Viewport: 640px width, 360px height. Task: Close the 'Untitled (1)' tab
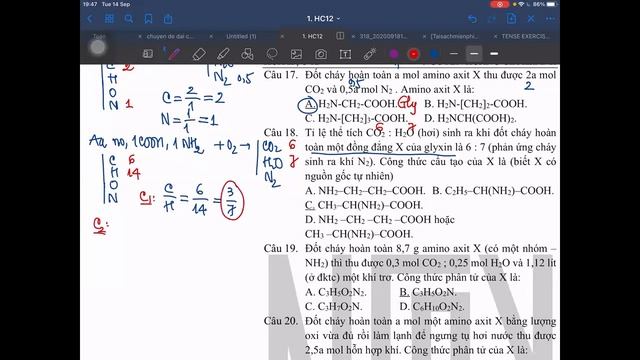(211, 36)
